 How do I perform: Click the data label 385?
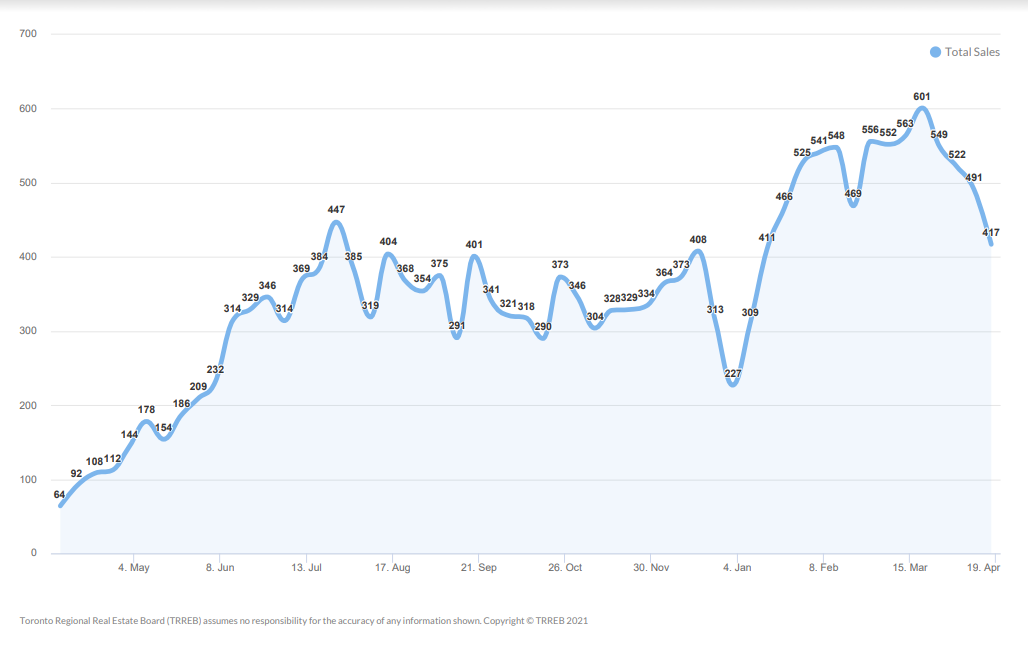tap(353, 256)
